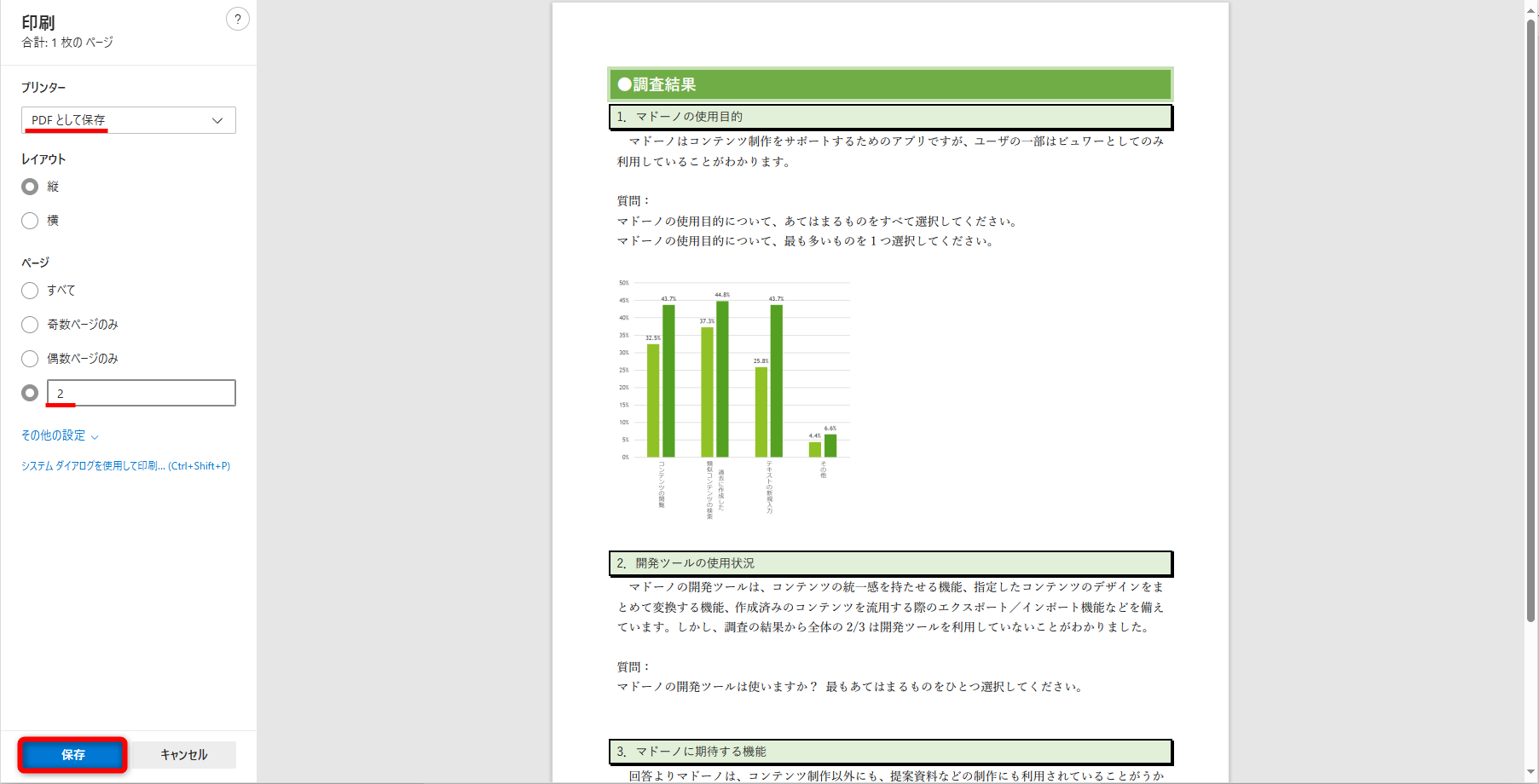Choose すべて page range option
1539x784 pixels.
tap(29, 290)
